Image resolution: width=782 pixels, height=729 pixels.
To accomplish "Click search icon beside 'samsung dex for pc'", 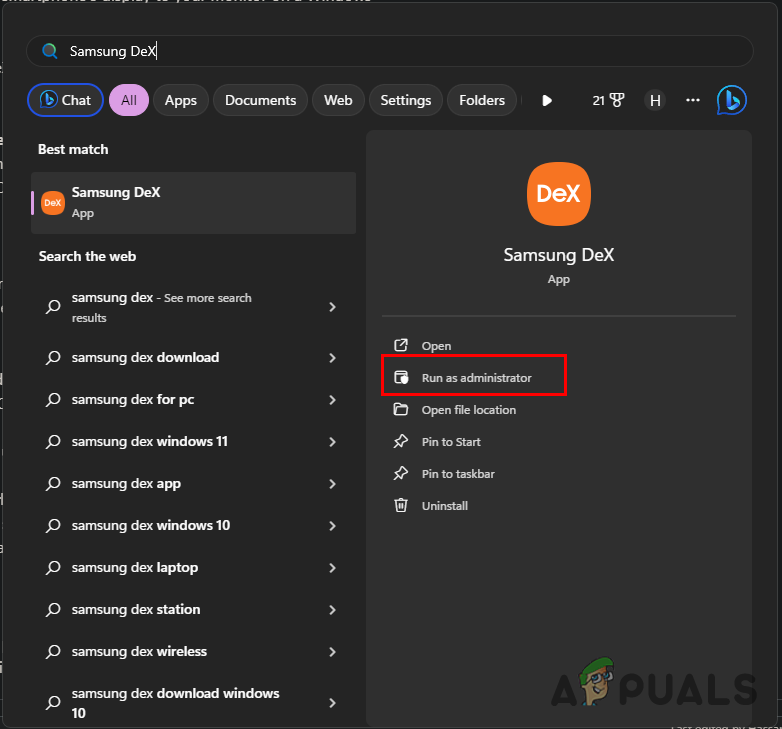I will coord(53,400).
